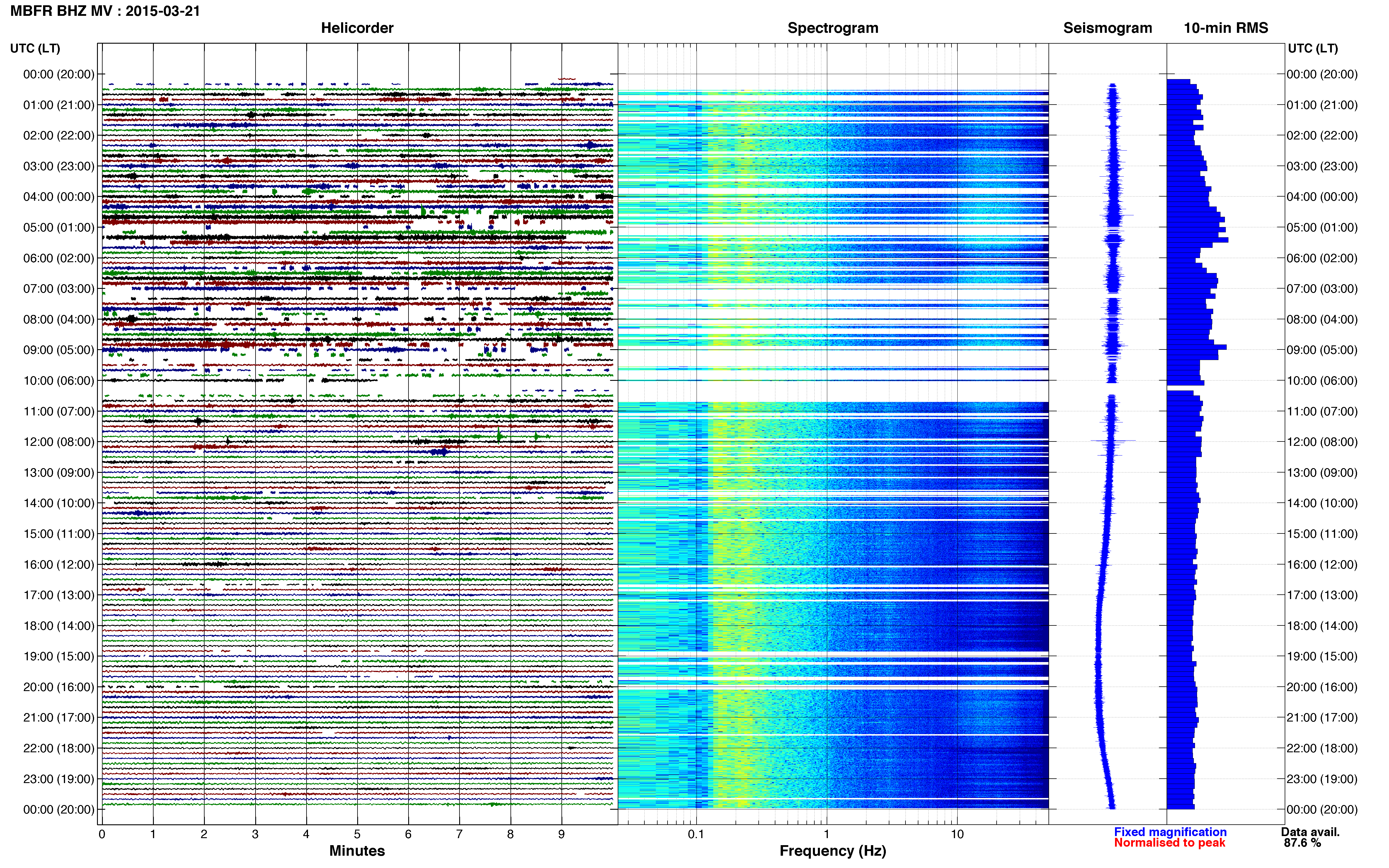Screen dimensions: 1389x868
Task: Click spectrogram frequency tick label 10
Action: tap(957, 834)
